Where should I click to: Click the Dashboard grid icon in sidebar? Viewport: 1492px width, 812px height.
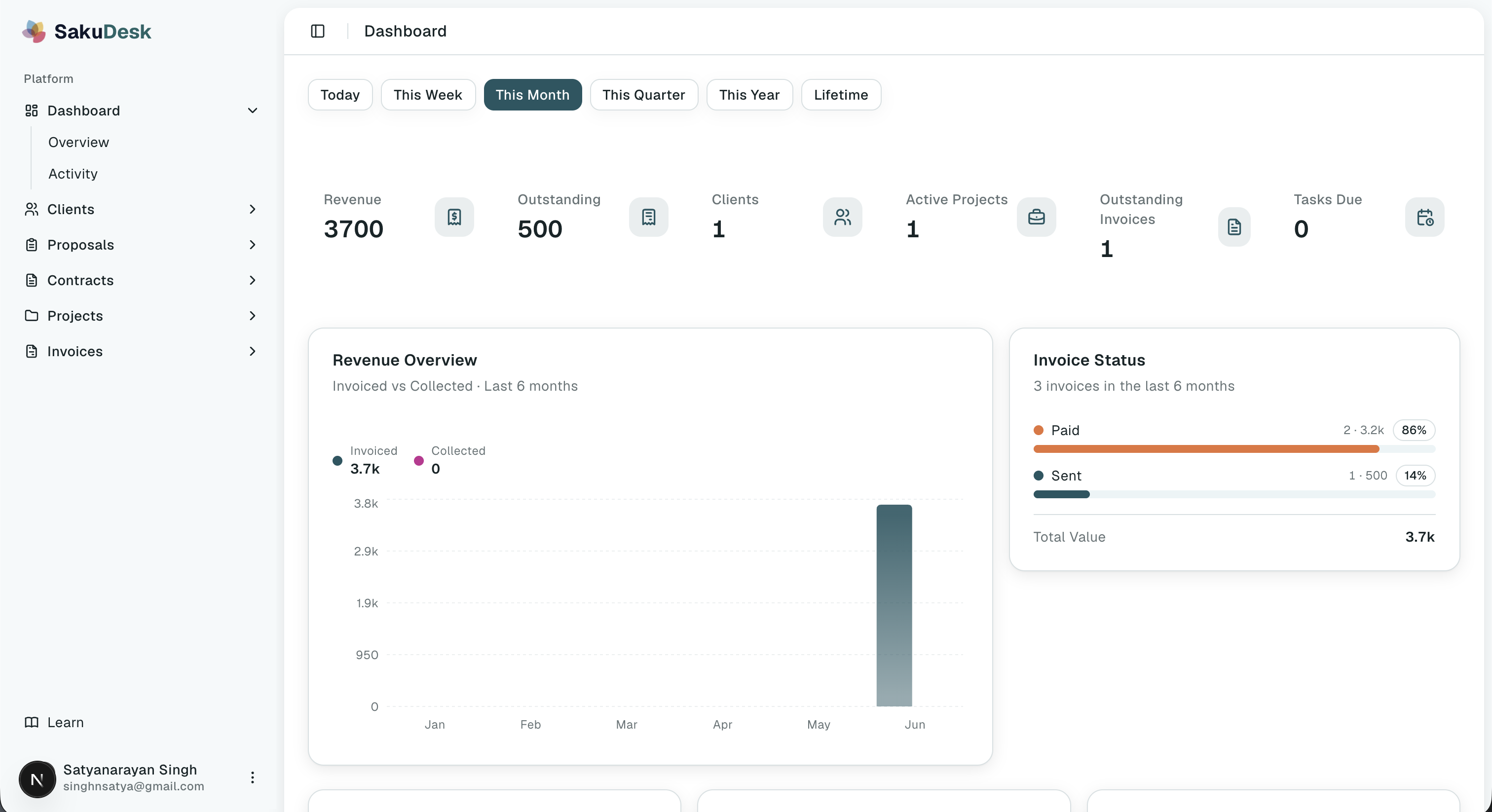pos(31,111)
